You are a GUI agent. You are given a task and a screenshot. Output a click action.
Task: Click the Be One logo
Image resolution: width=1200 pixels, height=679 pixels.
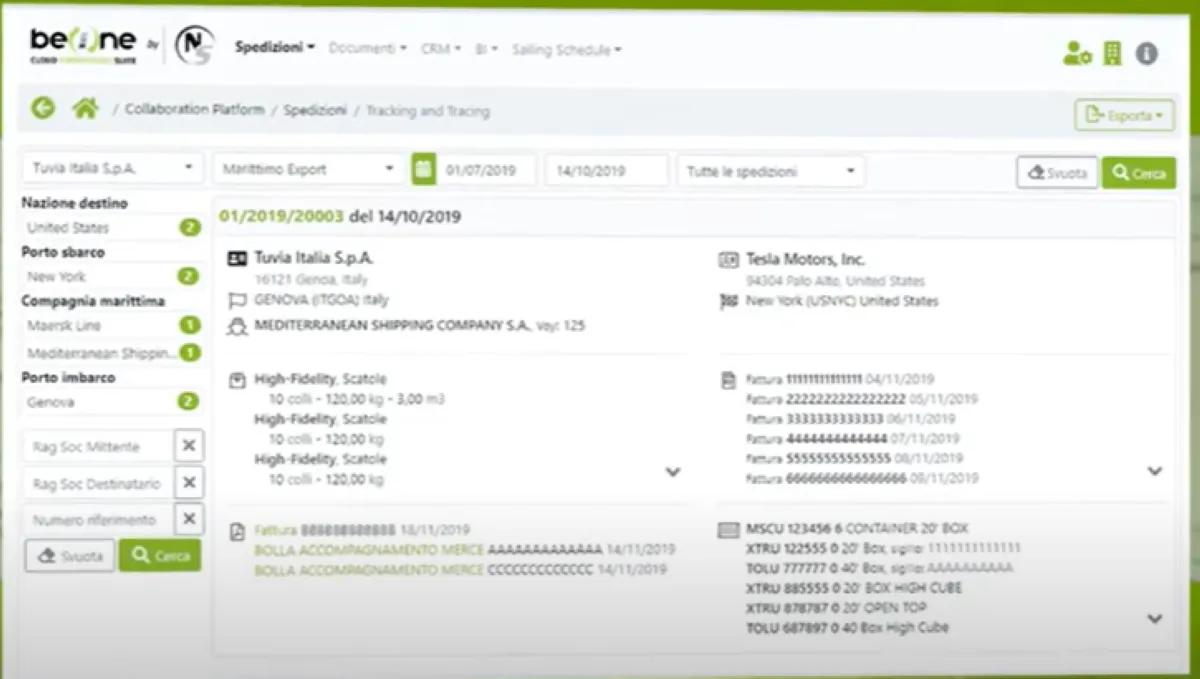(x=83, y=45)
